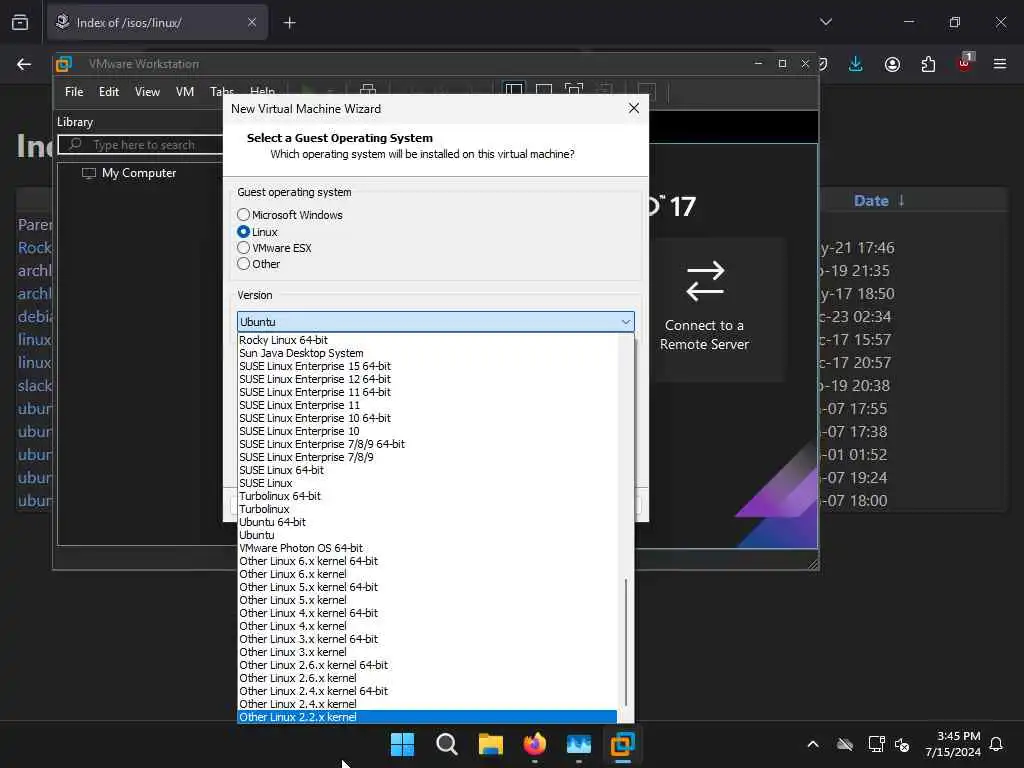This screenshot has height=768, width=1024.
Task: Open Firefox extensions puzzle icon
Action: pyautogui.click(x=928, y=64)
